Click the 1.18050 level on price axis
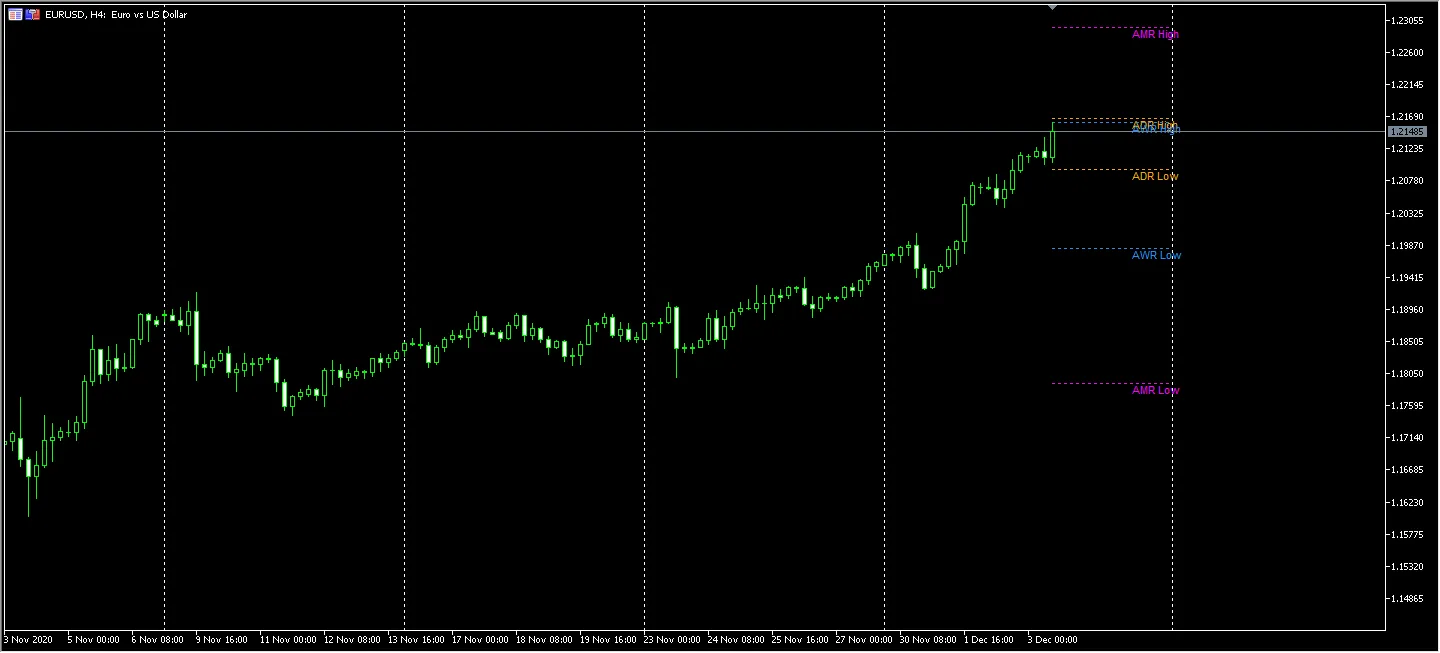This screenshot has height=653, width=1440. pos(1410,374)
